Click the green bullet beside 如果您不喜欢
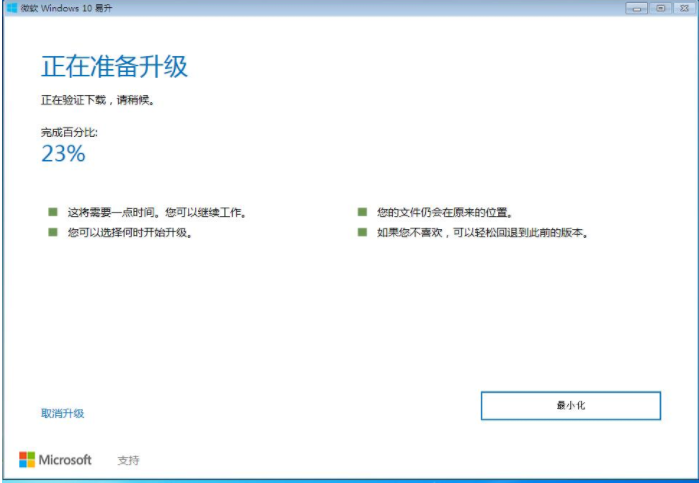 [x=362, y=232]
